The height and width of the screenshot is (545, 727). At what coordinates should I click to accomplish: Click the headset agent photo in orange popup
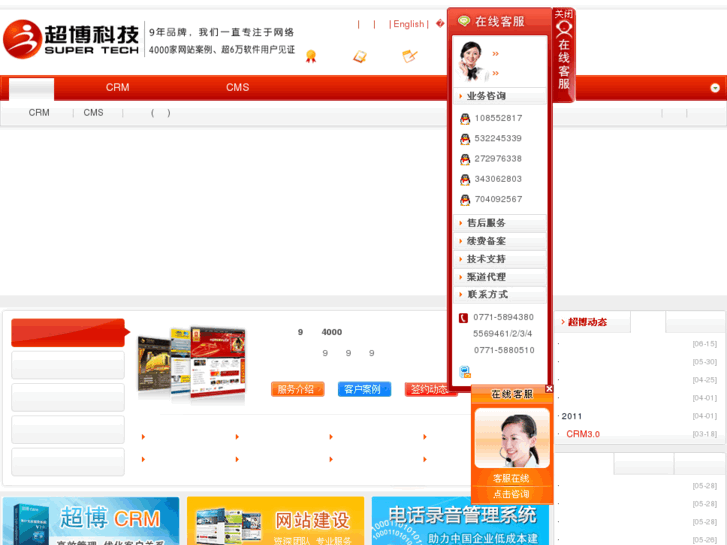pos(512,438)
